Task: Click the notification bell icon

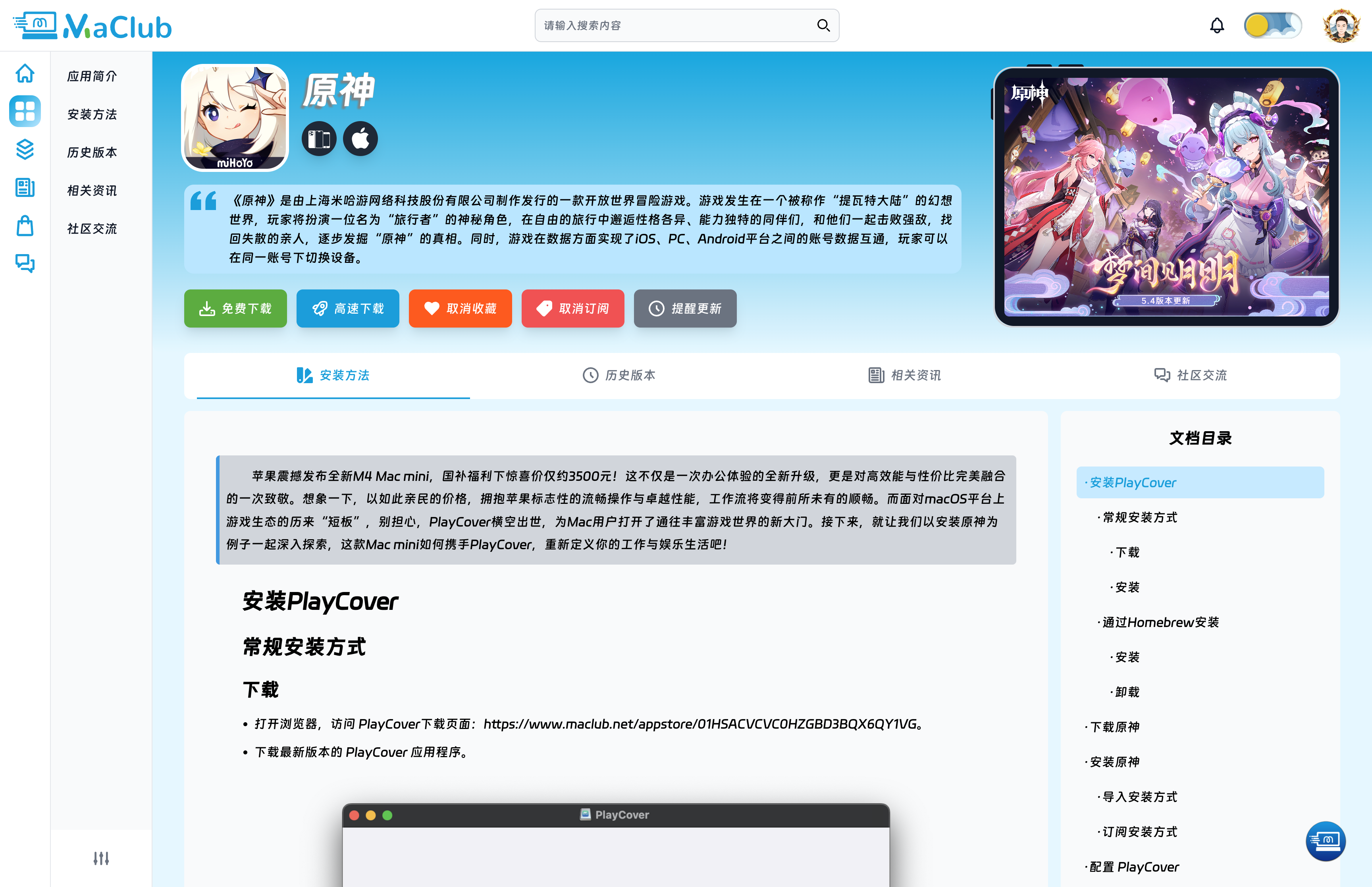Action: (1216, 25)
